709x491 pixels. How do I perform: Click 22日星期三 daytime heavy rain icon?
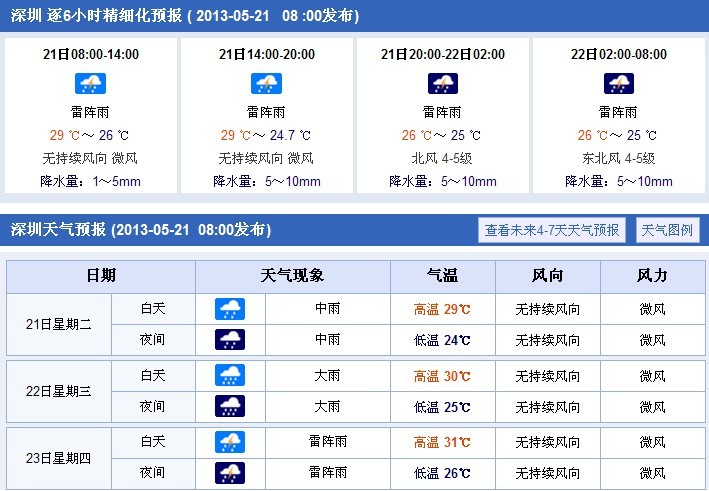pyautogui.click(x=230, y=375)
